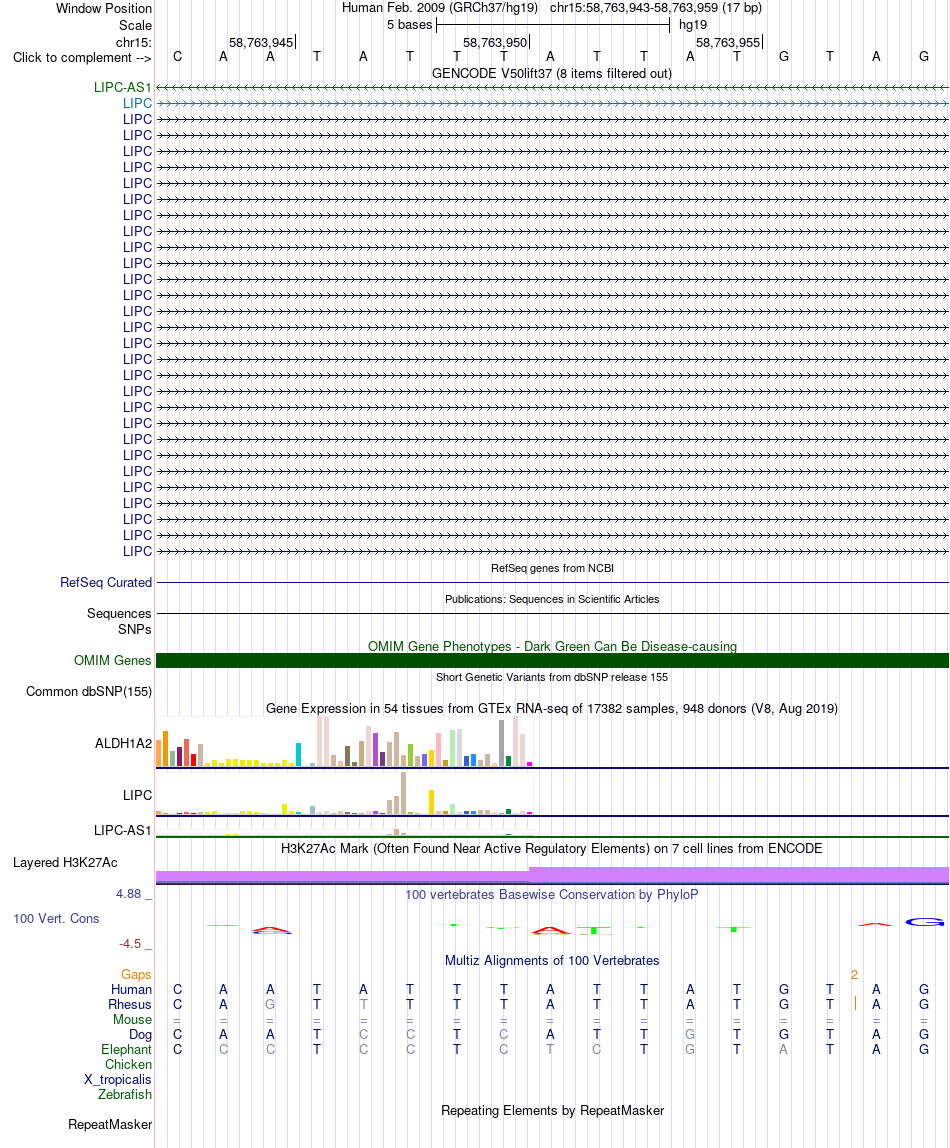Click the light-blue LIPC transcript label
950x1148 pixels.
coord(137,103)
